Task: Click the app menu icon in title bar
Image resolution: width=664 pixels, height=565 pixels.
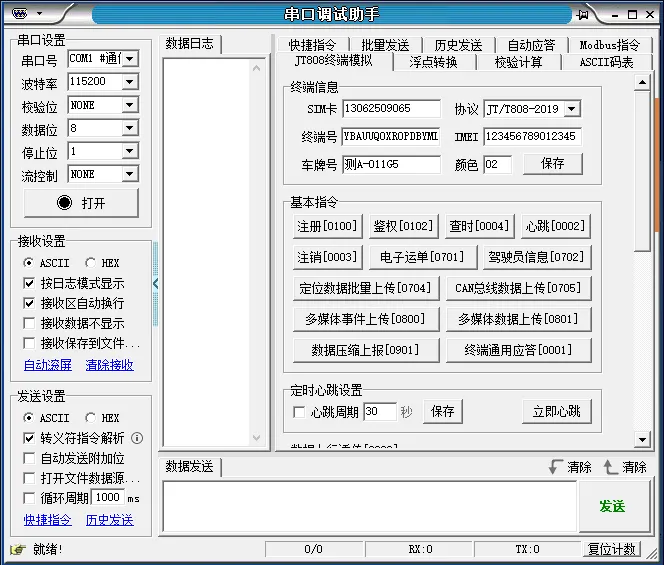Action: pos(17,14)
